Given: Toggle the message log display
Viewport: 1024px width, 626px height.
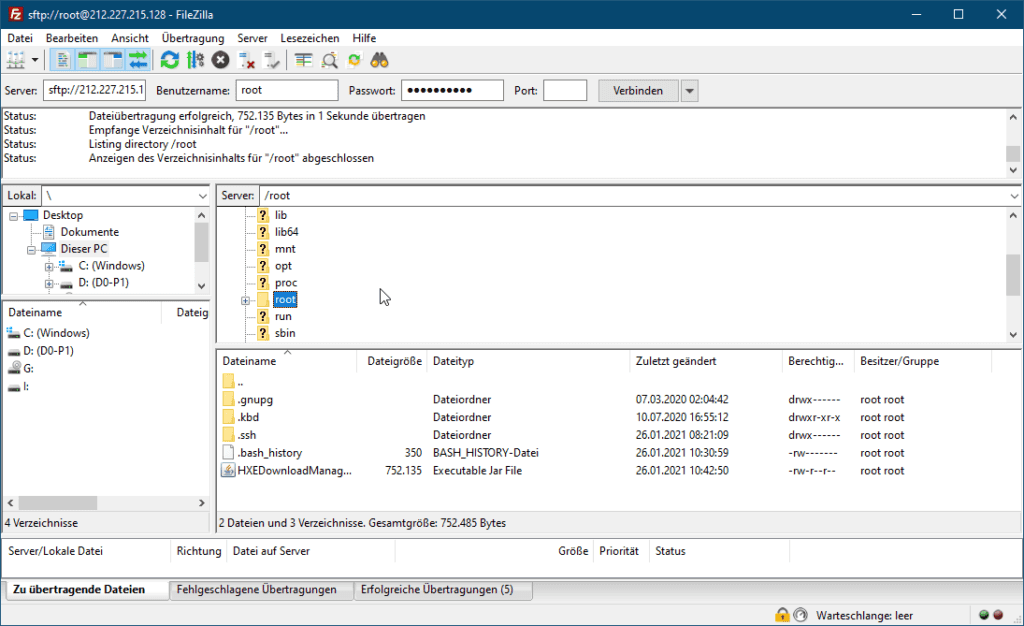Looking at the screenshot, I should [63, 61].
